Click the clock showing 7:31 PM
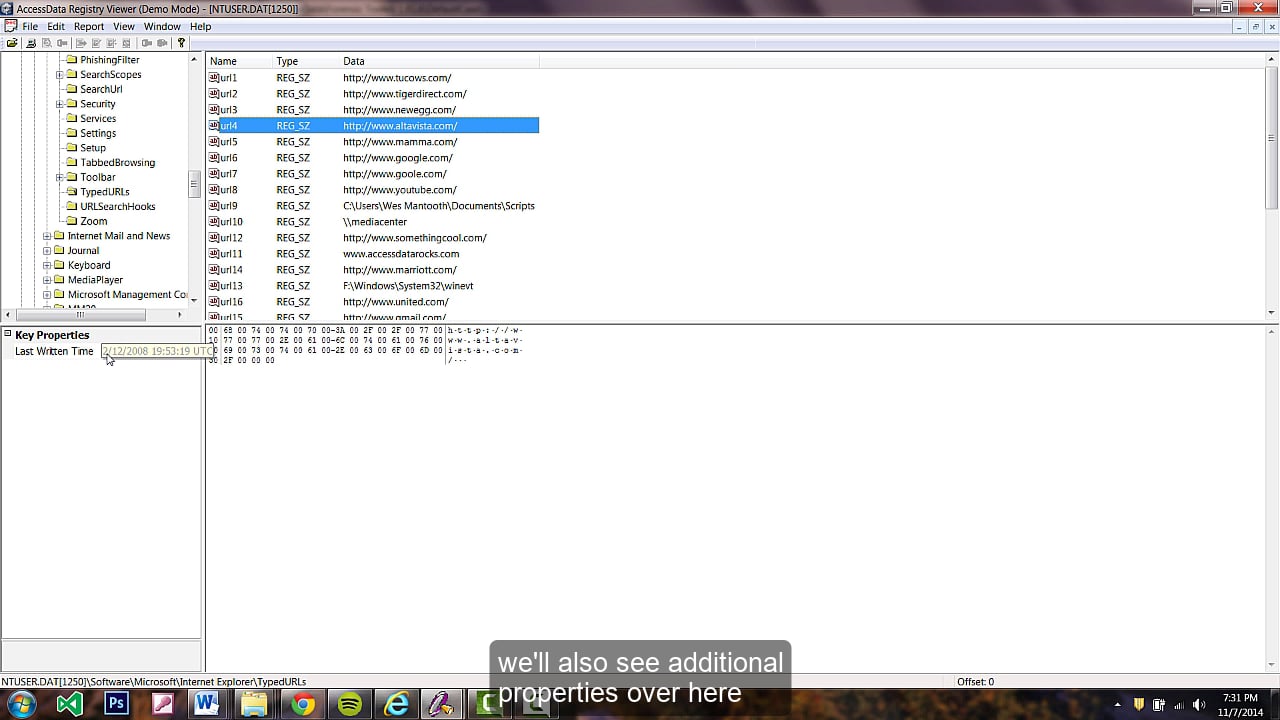The image size is (1280, 720). tap(1239, 698)
